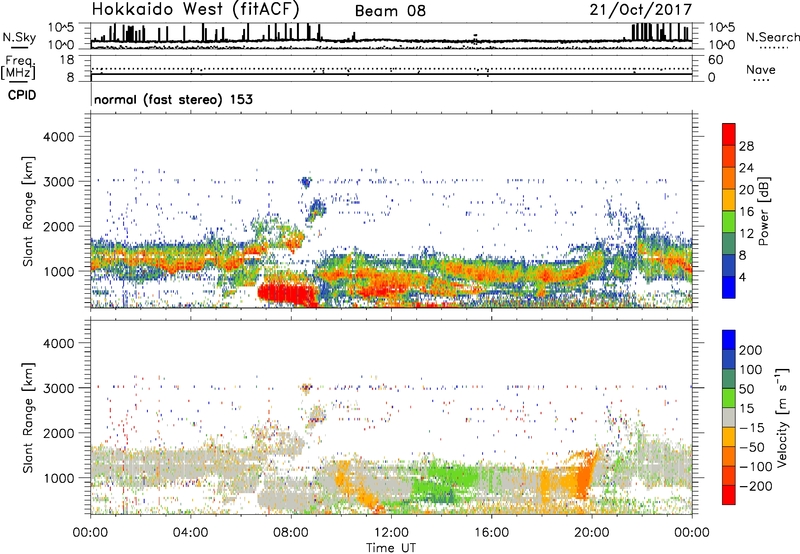This screenshot has height=554, width=800.
Task: Click the '20:00' time axis tick label
Action: pos(592,533)
